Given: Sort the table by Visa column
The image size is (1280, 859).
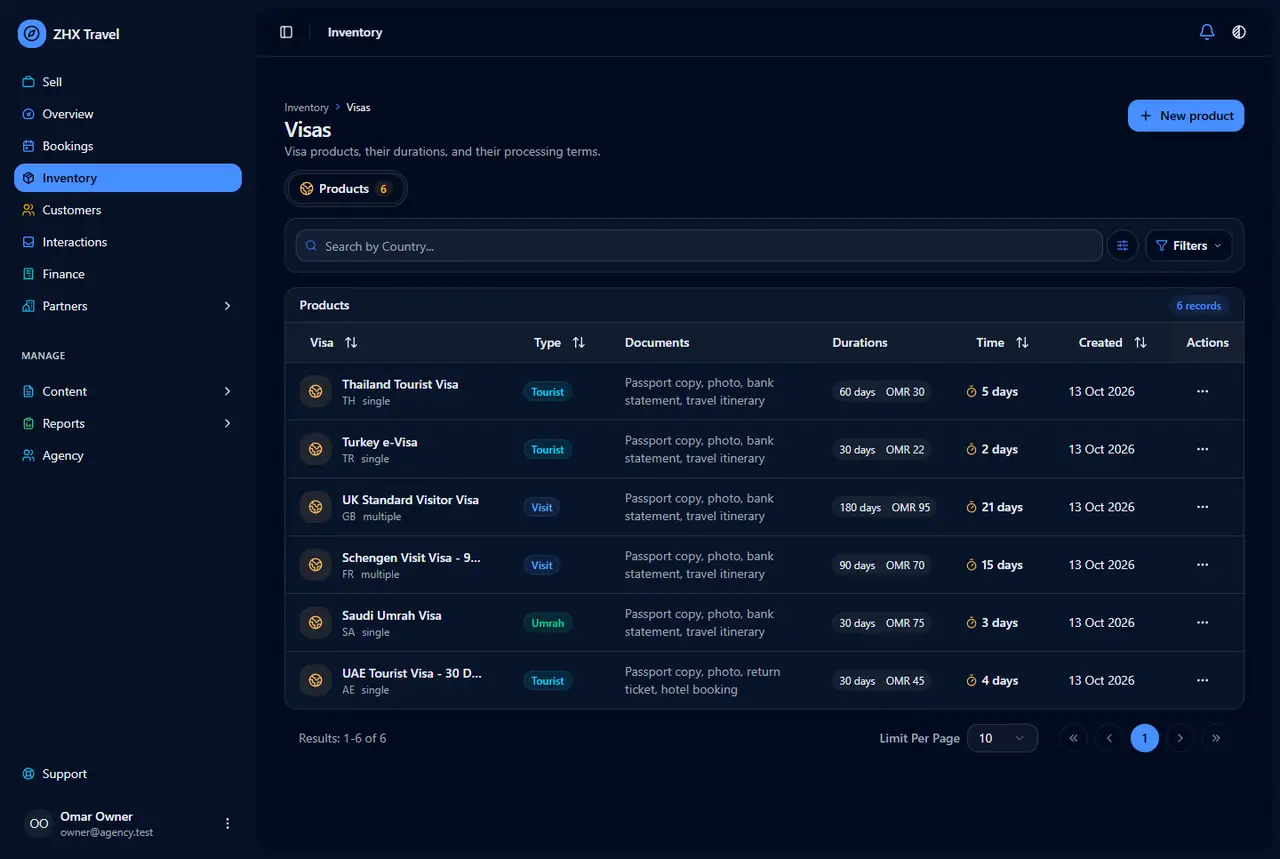Looking at the screenshot, I should tap(351, 343).
